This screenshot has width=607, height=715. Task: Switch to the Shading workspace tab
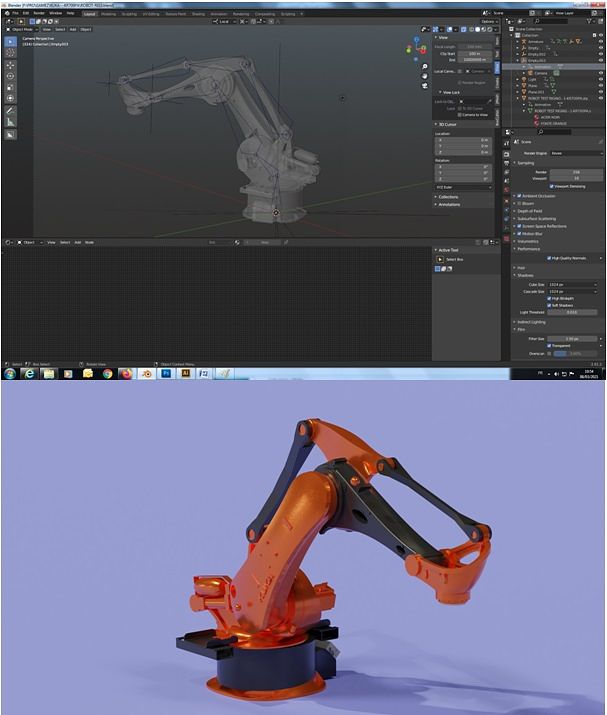pyautogui.click(x=198, y=13)
